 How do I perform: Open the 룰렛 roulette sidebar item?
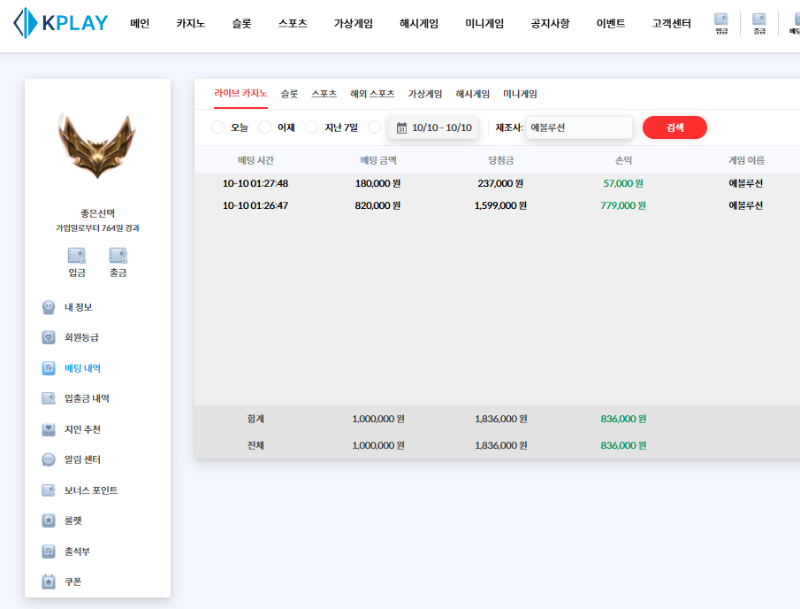pyautogui.click(x=72, y=521)
